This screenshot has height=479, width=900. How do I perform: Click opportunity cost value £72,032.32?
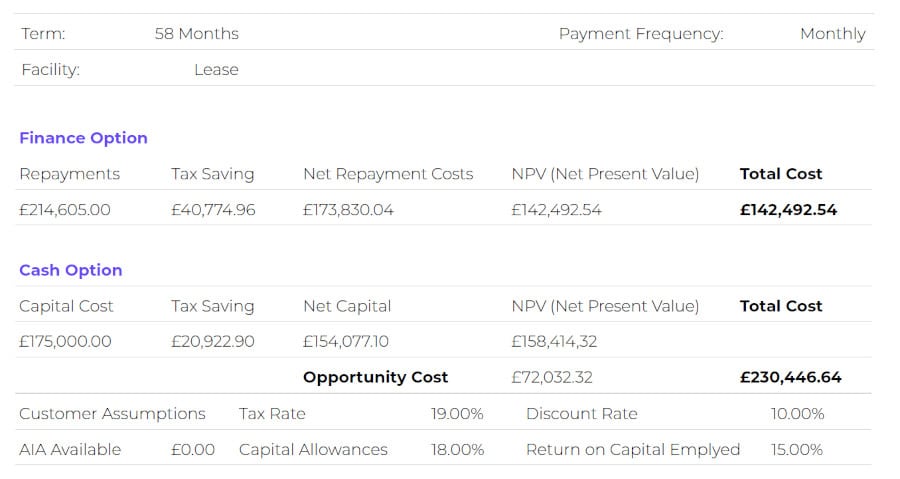[x=552, y=377]
